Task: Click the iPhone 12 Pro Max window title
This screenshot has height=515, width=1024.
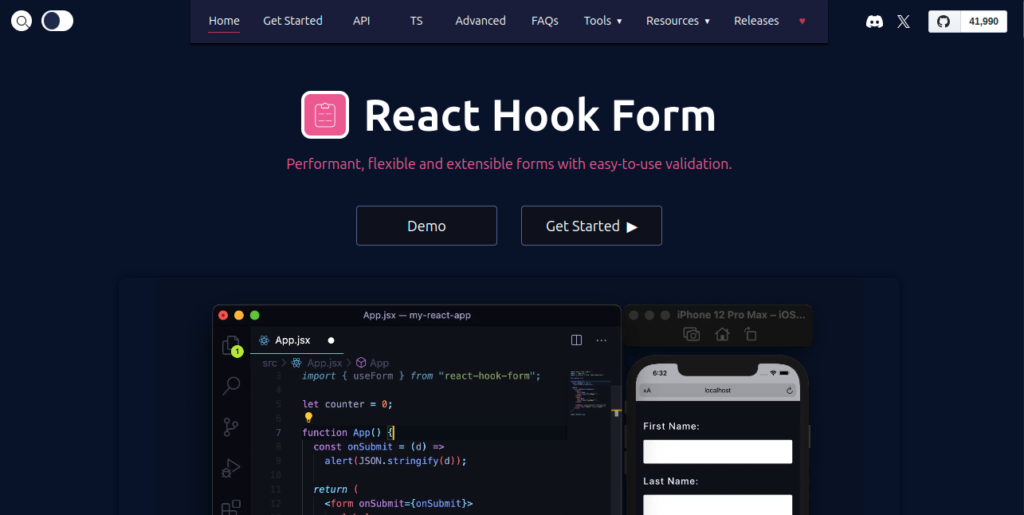Action: click(743, 315)
